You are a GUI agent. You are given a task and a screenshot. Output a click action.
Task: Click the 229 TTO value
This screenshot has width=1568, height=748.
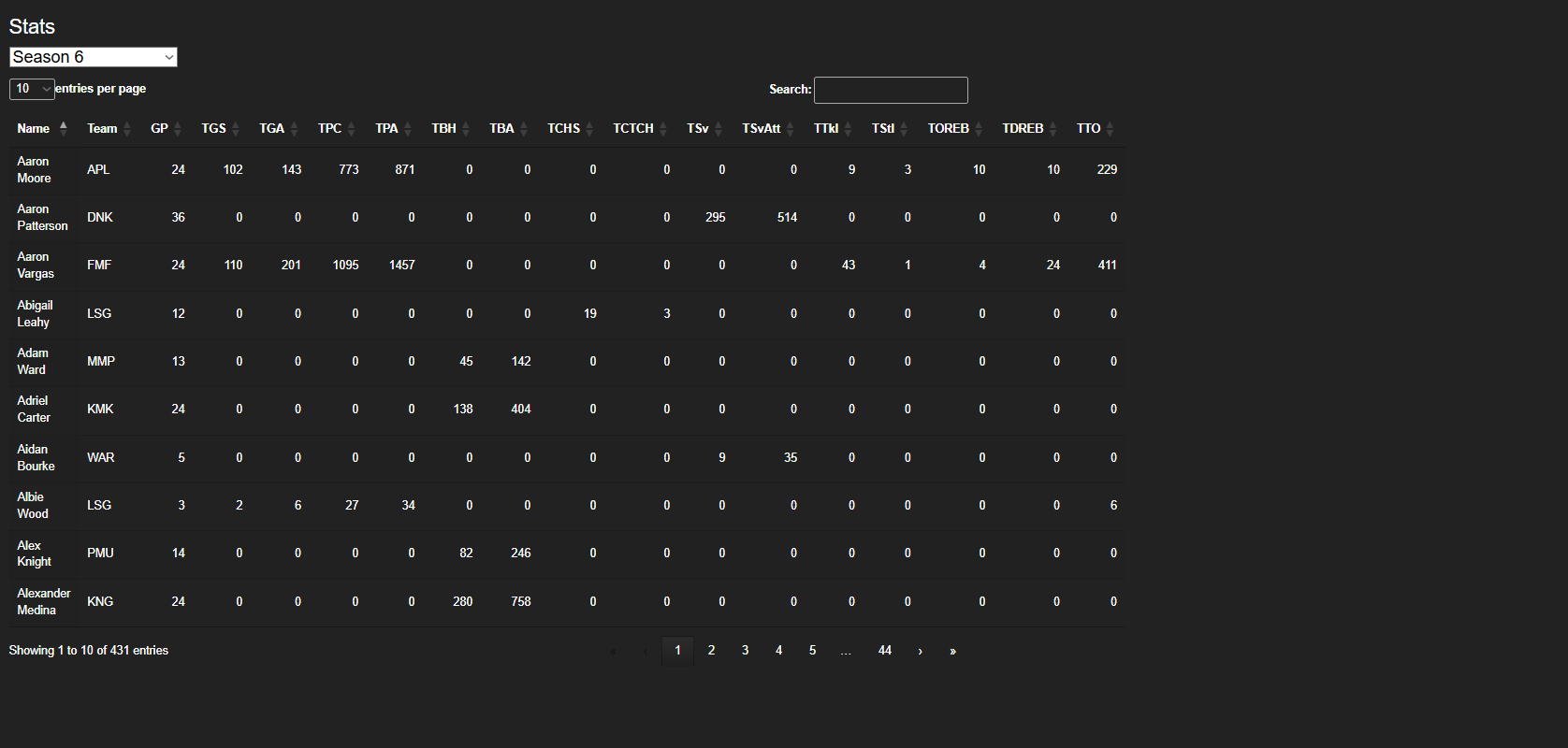pyautogui.click(x=1108, y=169)
